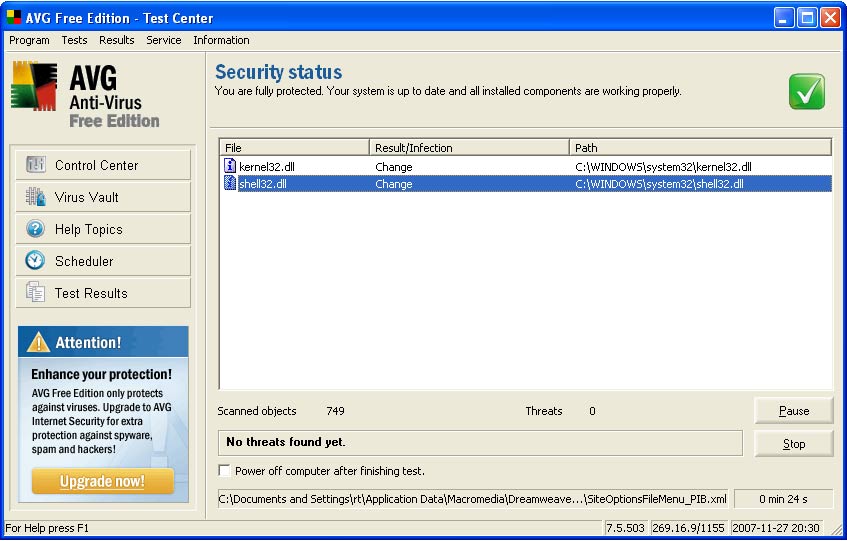This screenshot has height=541, width=847.
Task: Click the AVG logo in sidebar
Action: point(34,86)
